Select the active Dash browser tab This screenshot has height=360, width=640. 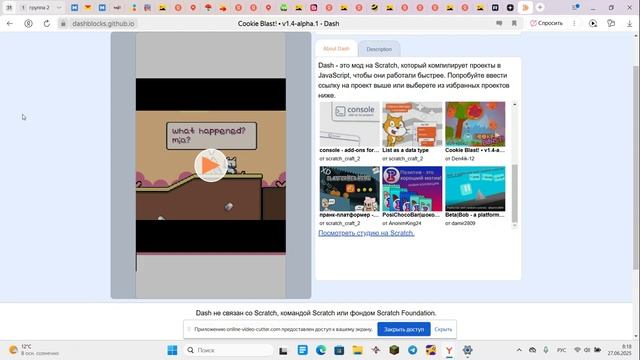coord(525,7)
